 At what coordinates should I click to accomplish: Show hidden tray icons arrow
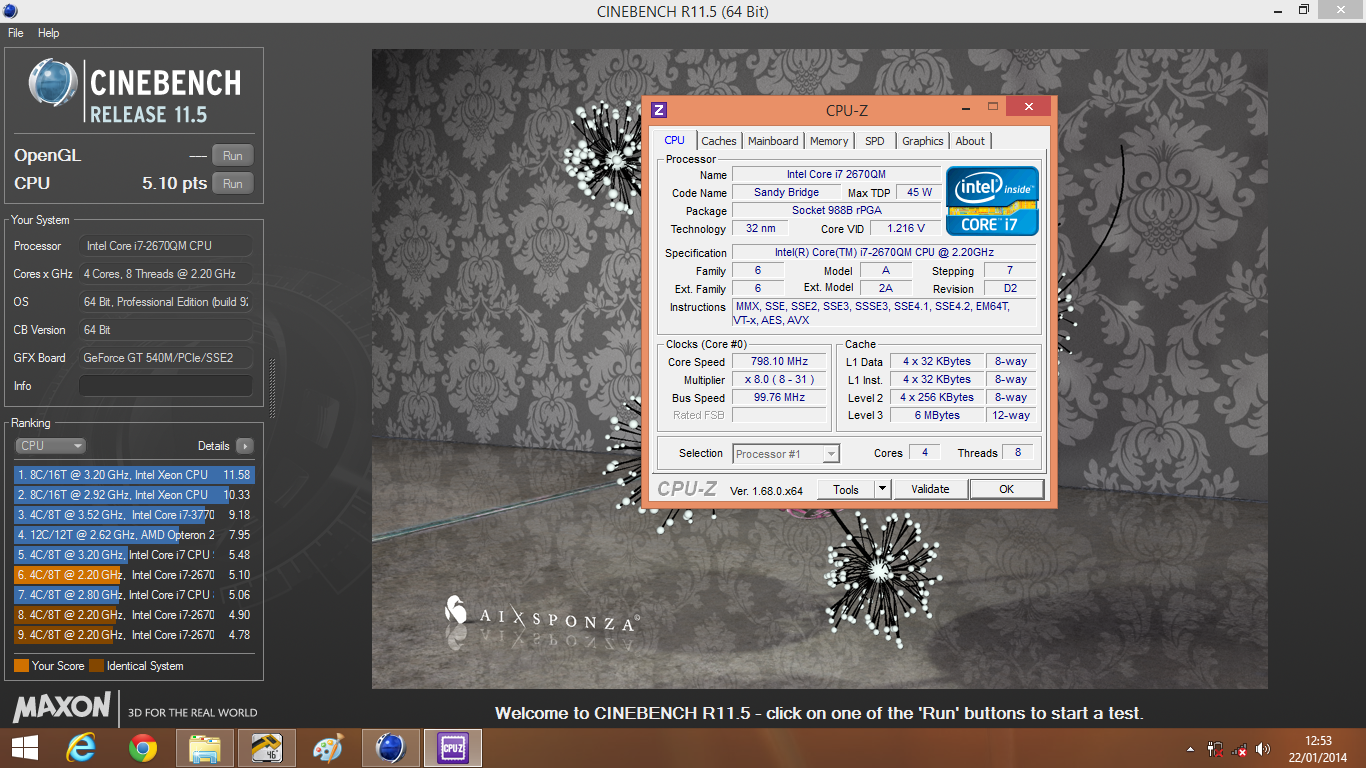point(1190,749)
